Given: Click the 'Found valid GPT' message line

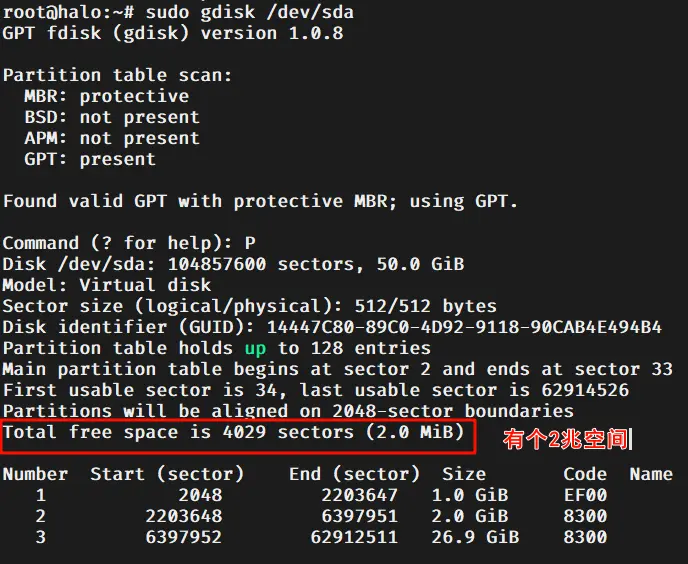Looking at the screenshot, I should (260, 201).
